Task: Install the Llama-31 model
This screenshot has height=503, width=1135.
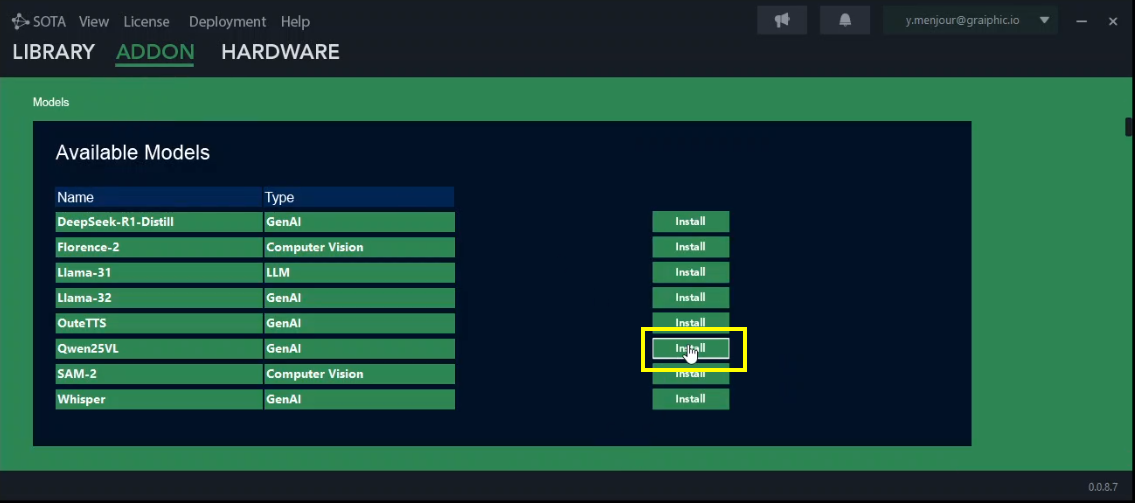Action: [x=691, y=272]
